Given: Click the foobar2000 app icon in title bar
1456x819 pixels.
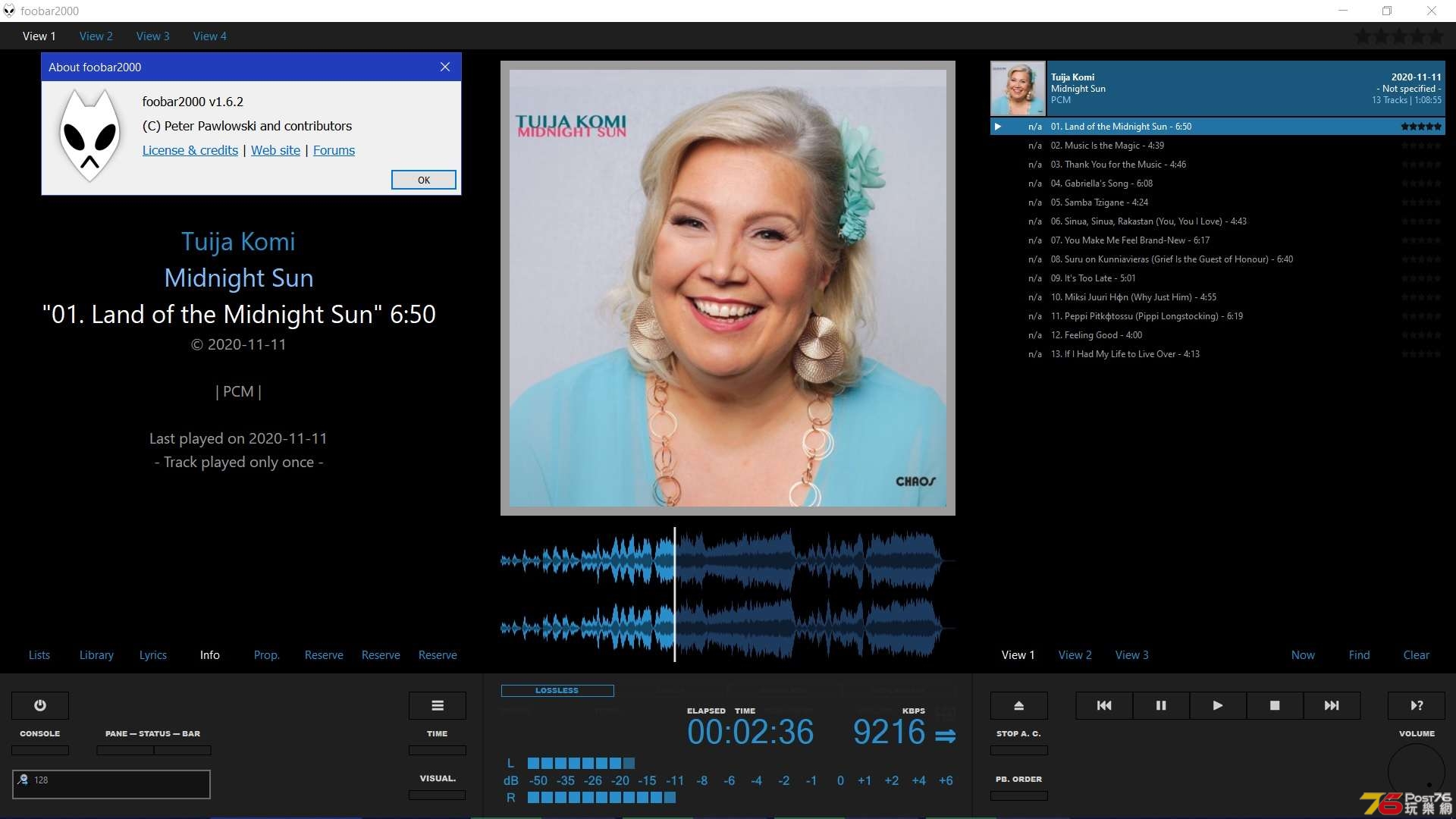Looking at the screenshot, I should [x=9, y=11].
